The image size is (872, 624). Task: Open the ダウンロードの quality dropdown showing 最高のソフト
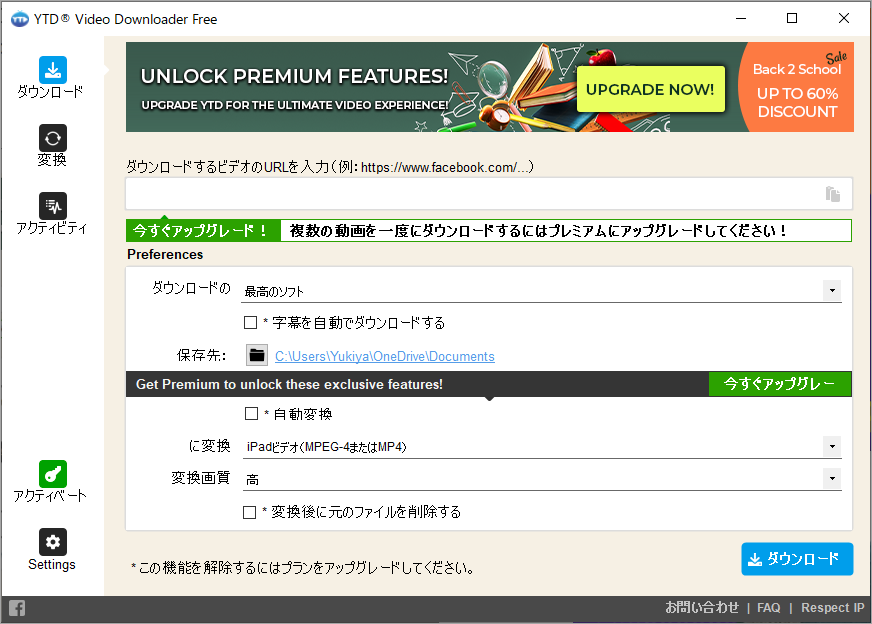pos(833,288)
